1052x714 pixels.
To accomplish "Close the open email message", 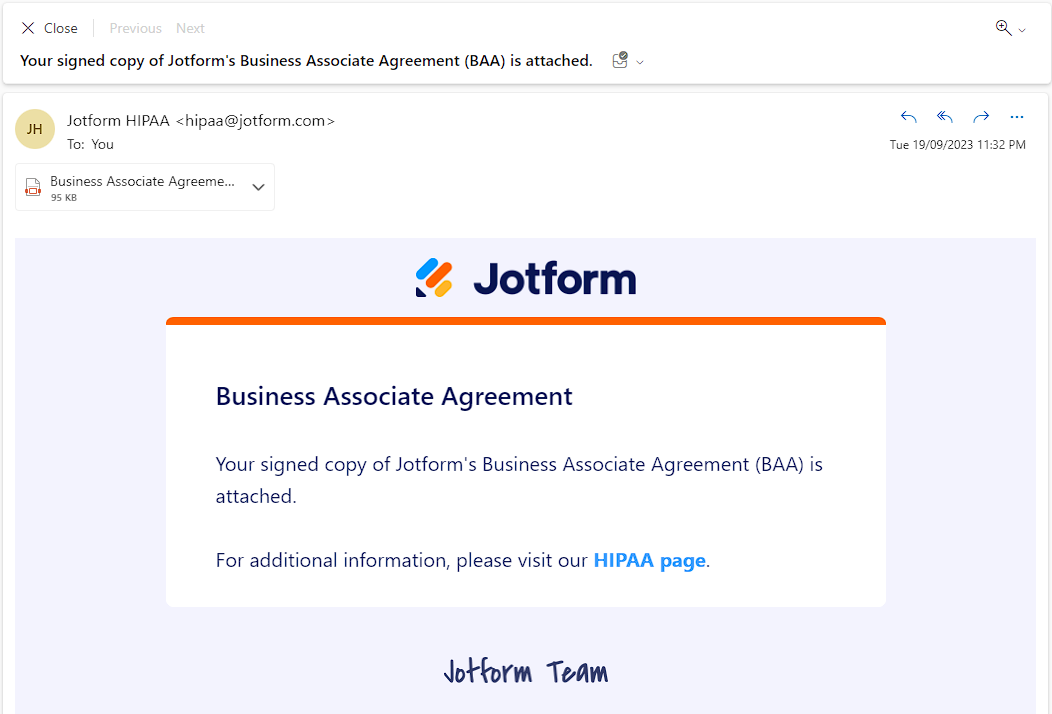I will 49,28.
